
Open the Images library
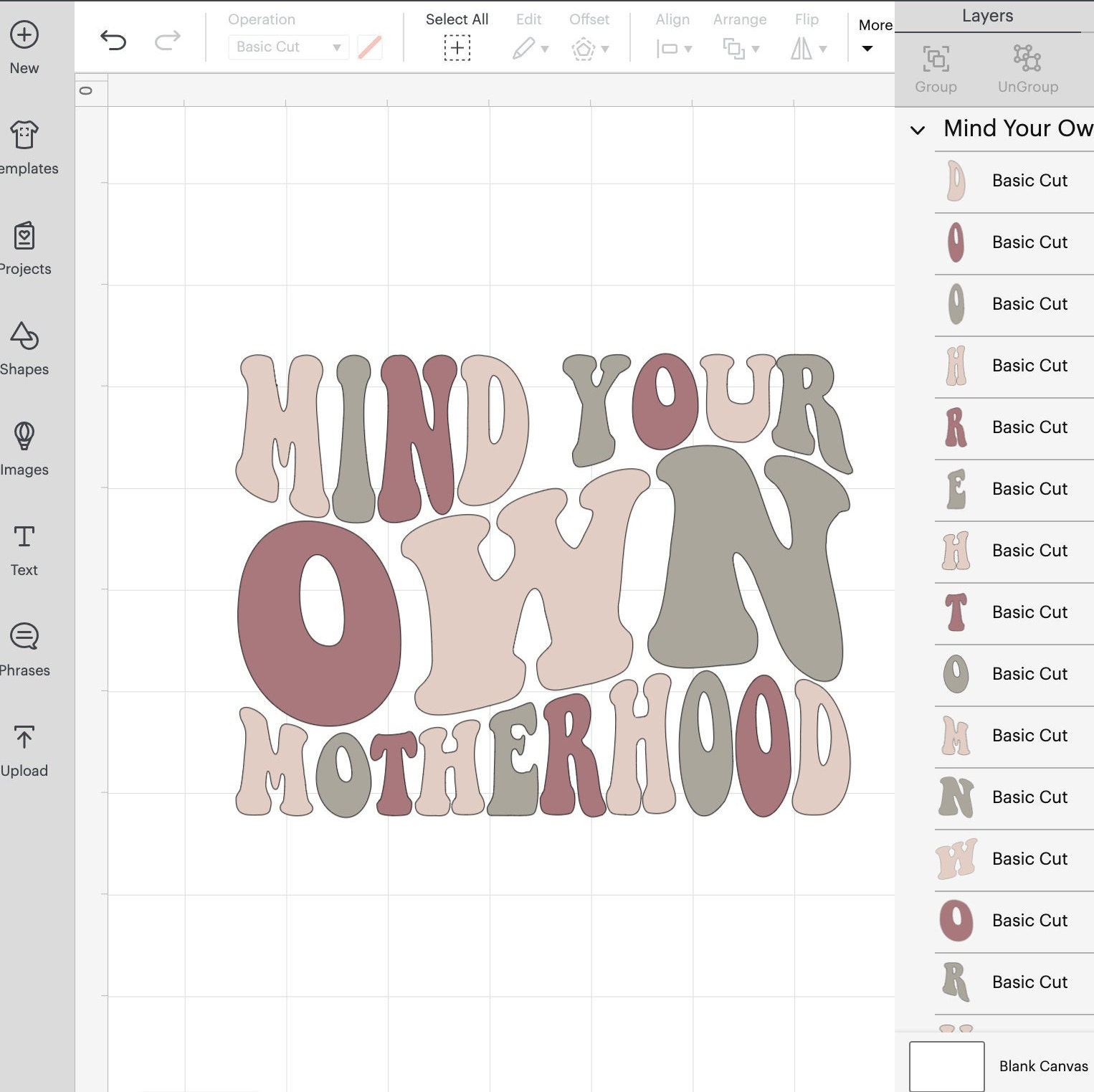[x=24, y=445]
